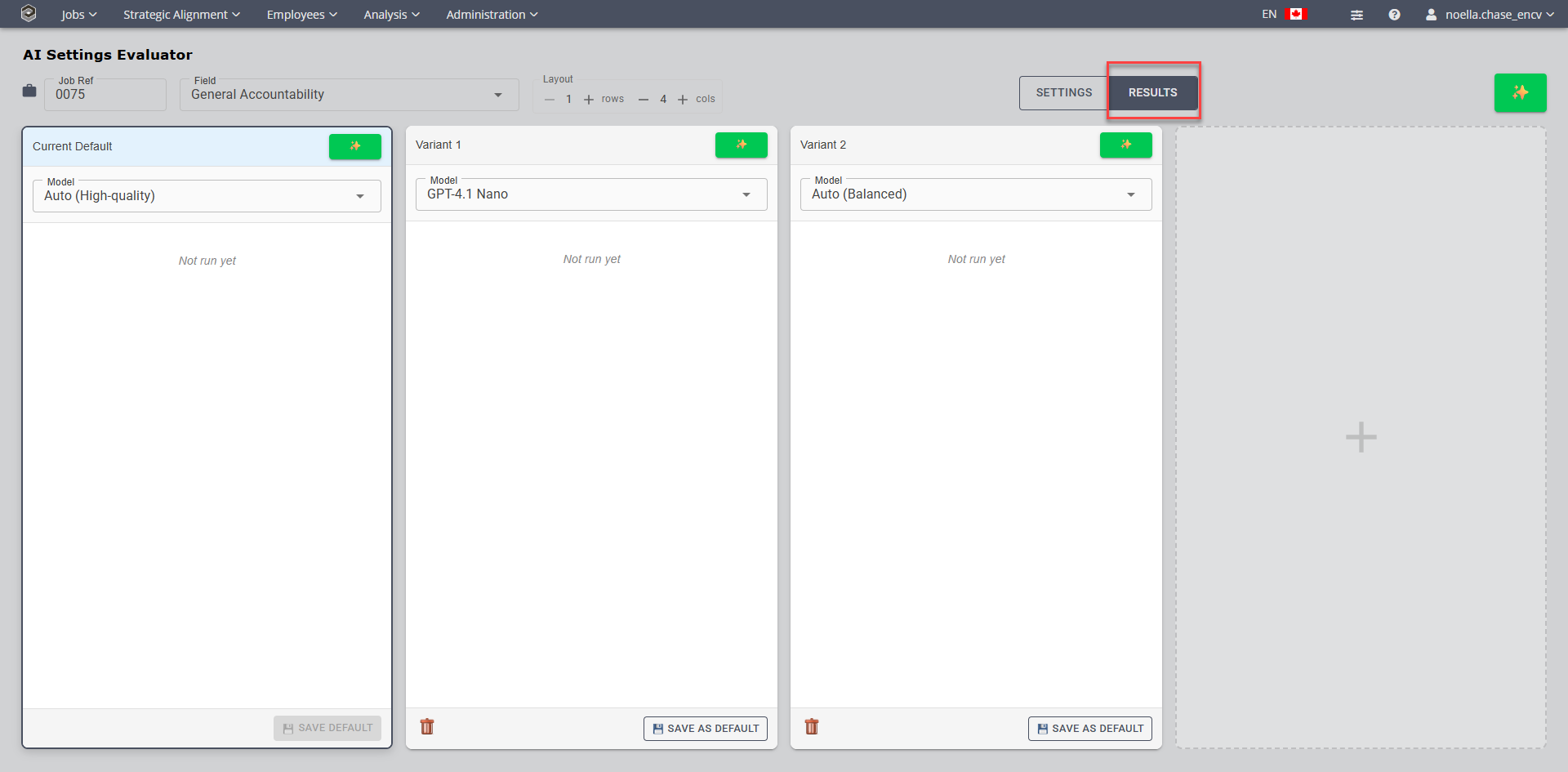Click the user profile person icon

1432,15
